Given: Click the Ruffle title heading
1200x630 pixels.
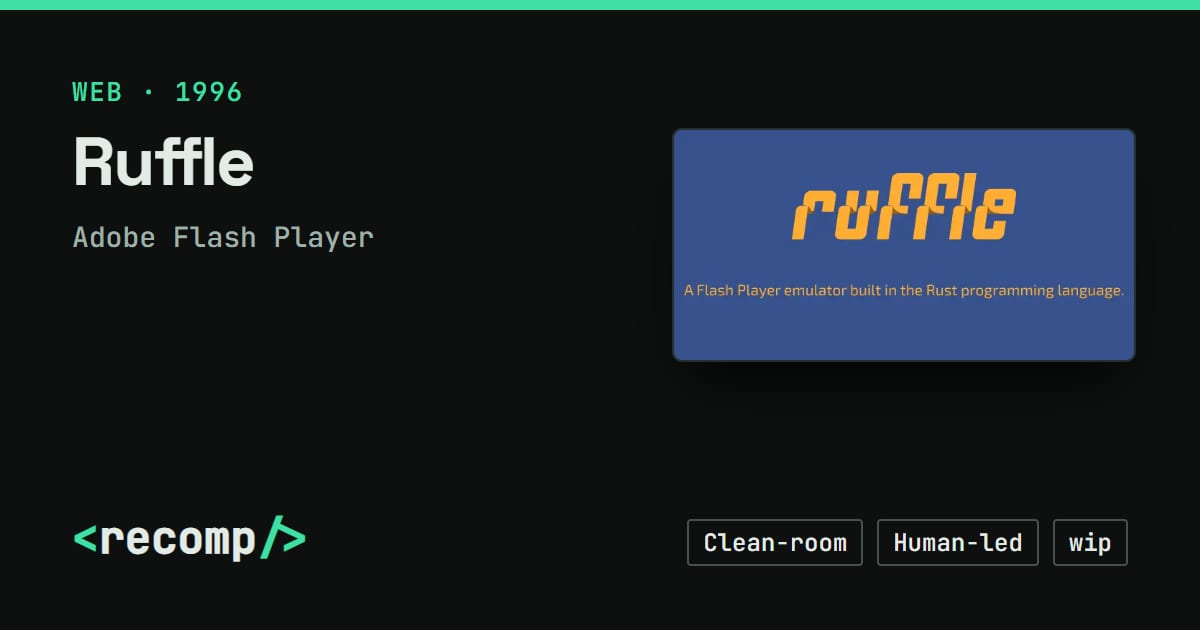Looking at the screenshot, I should 163,161.
